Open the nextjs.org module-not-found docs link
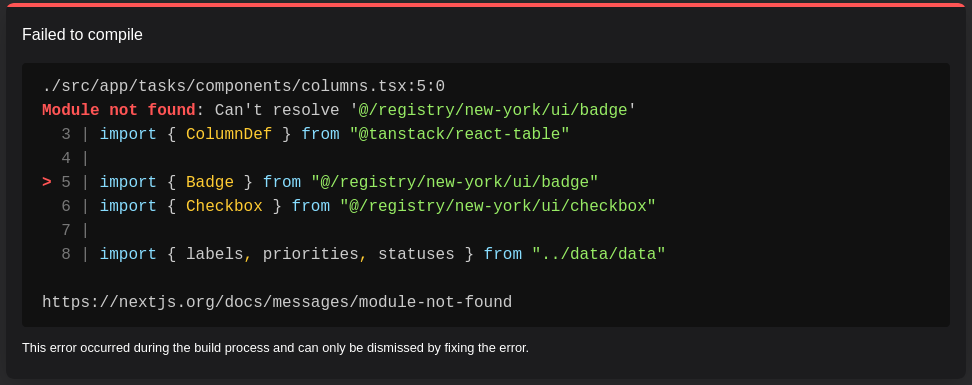The height and width of the screenshot is (385, 972). point(277,303)
